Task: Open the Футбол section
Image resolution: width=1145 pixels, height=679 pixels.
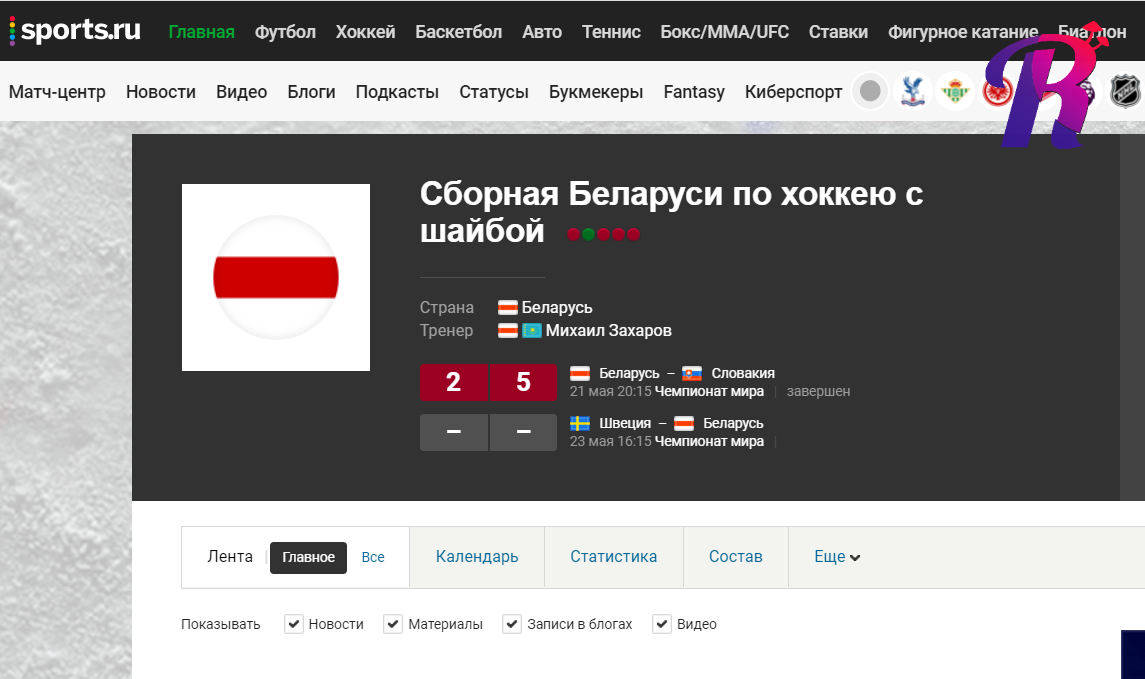Action: [x=286, y=32]
